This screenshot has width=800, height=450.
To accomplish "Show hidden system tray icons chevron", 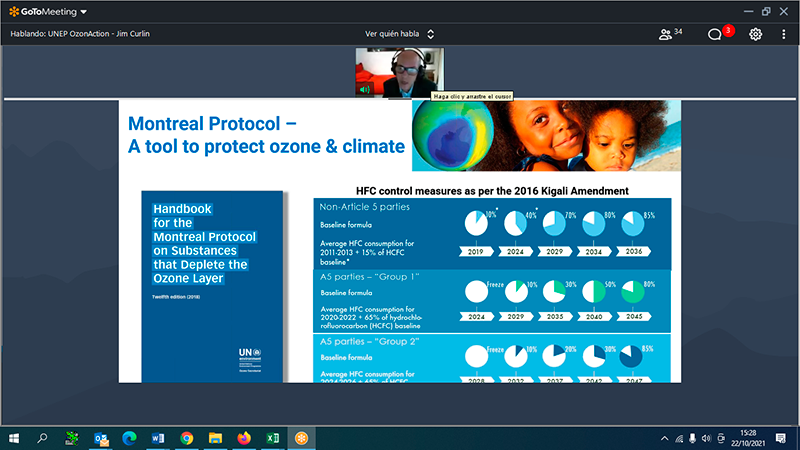I will pyautogui.click(x=664, y=438).
